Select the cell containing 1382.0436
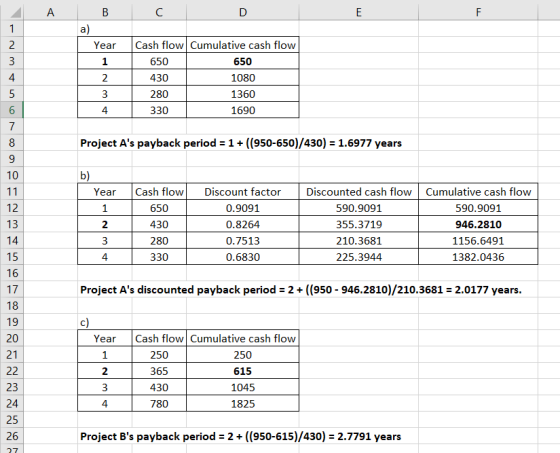 coord(478,257)
